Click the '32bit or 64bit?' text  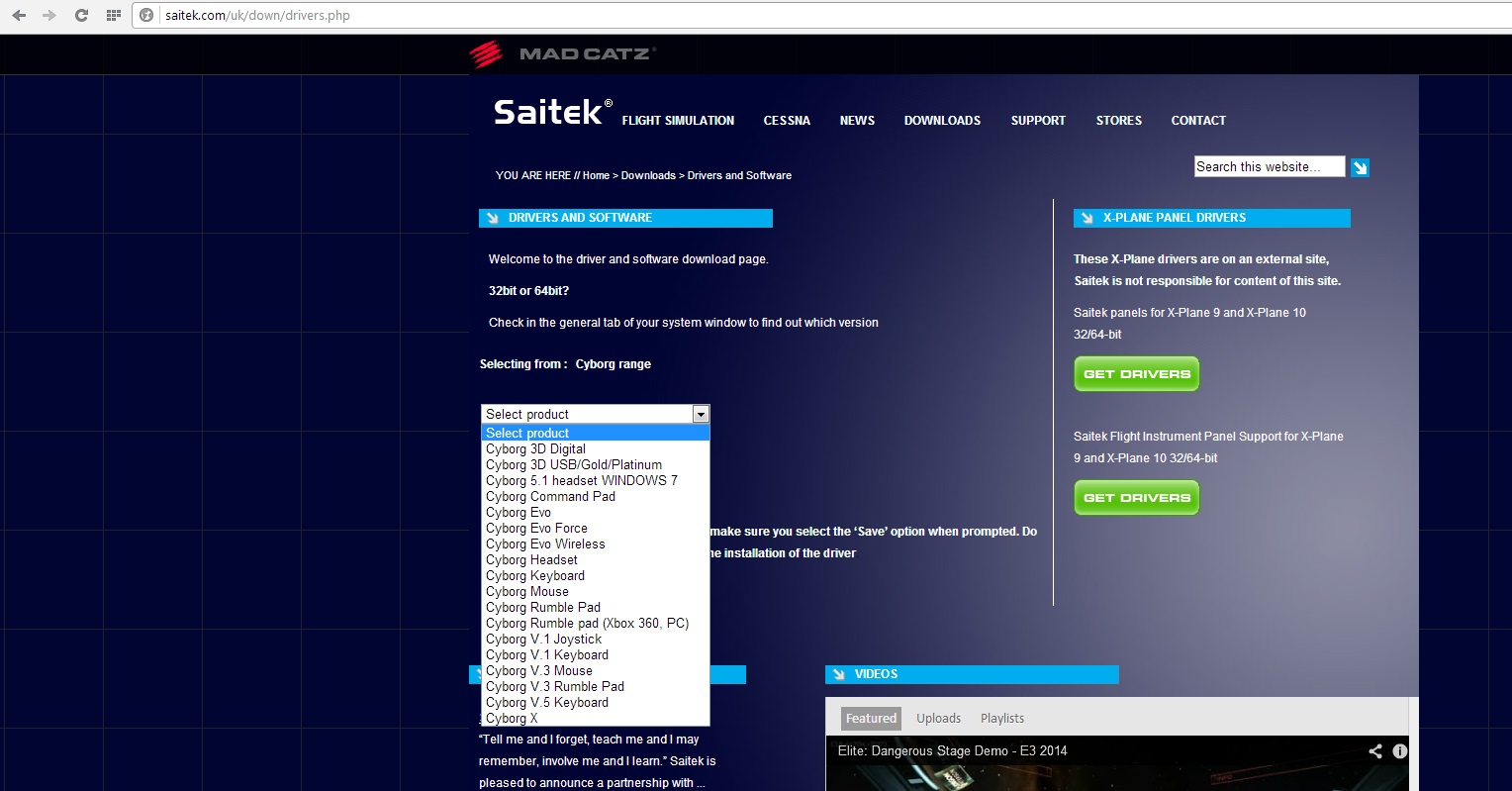coord(528,291)
